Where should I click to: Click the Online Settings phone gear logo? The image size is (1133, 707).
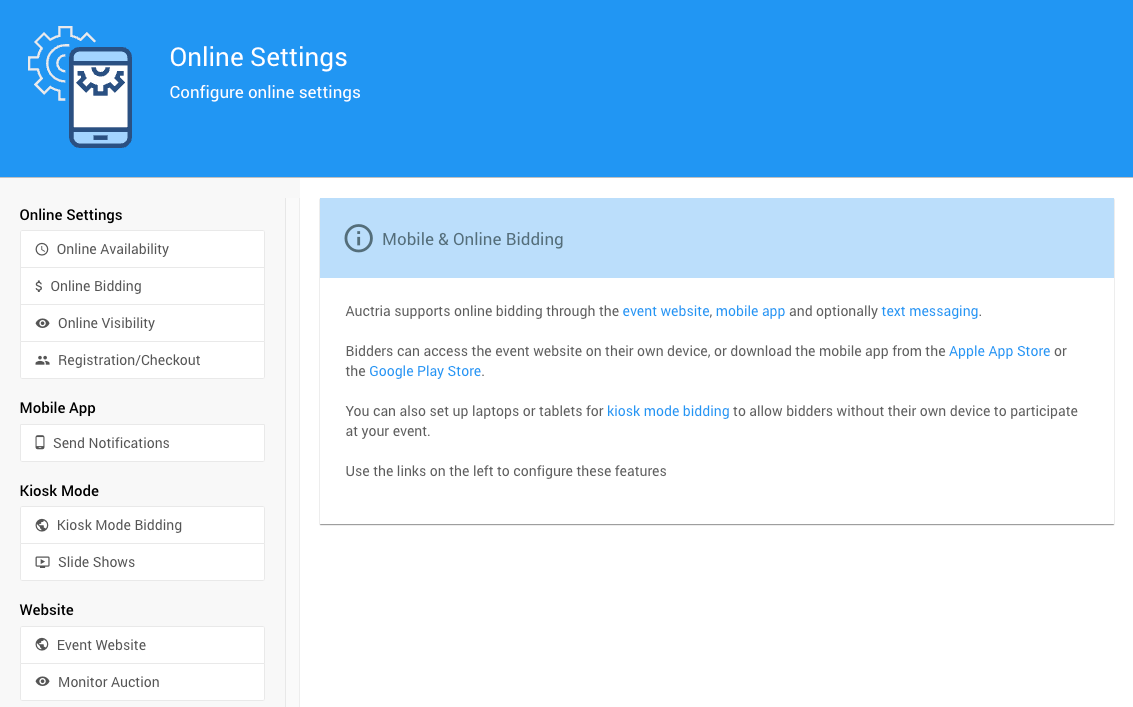pyautogui.click(x=81, y=88)
